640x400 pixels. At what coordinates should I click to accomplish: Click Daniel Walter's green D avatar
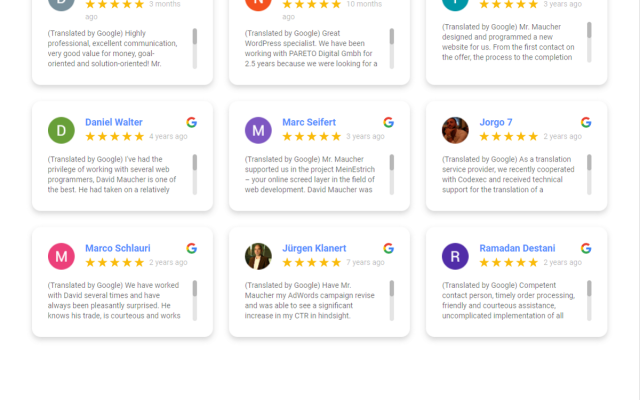(x=61, y=130)
